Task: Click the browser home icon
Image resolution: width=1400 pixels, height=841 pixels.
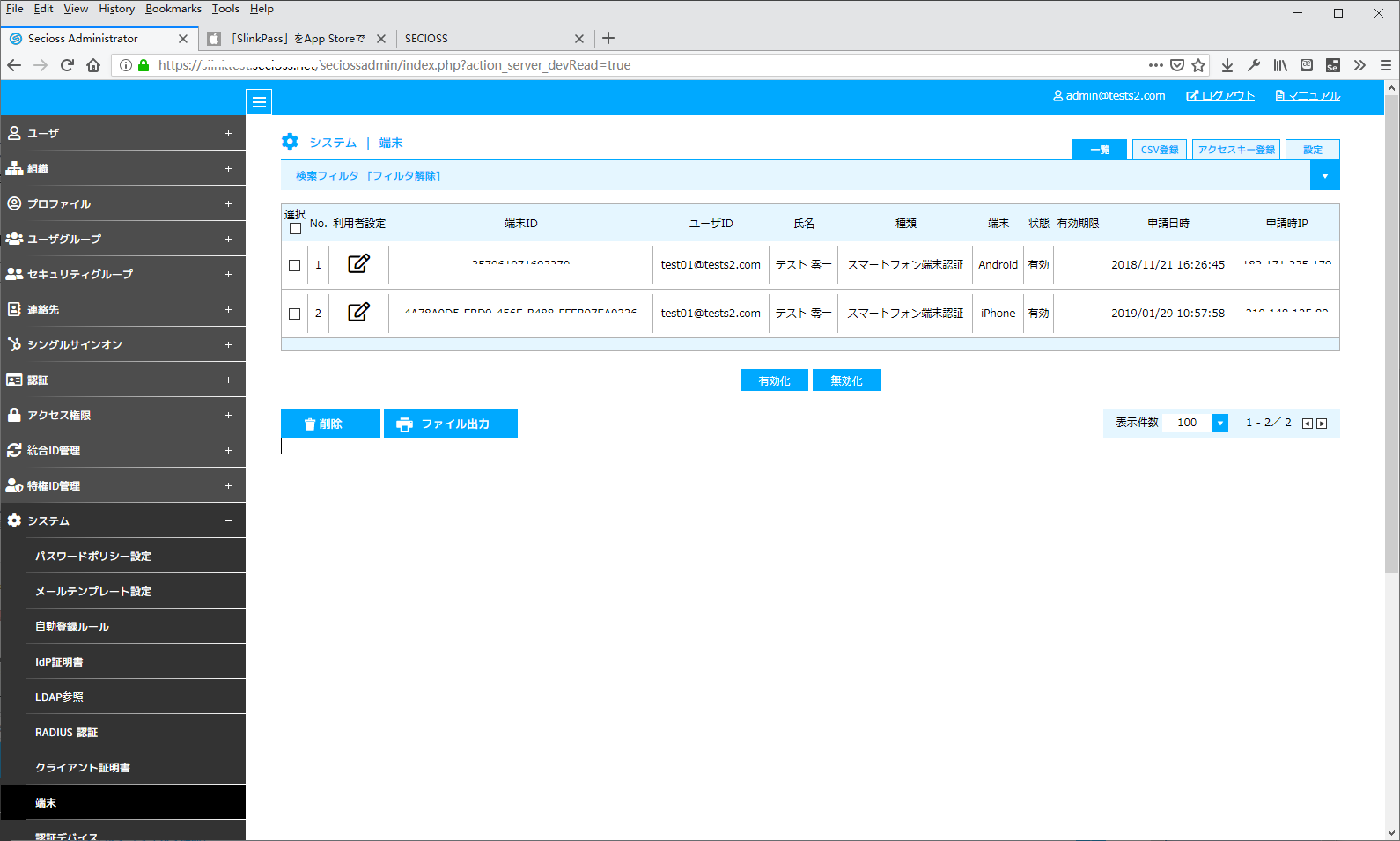Action: (93, 65)
